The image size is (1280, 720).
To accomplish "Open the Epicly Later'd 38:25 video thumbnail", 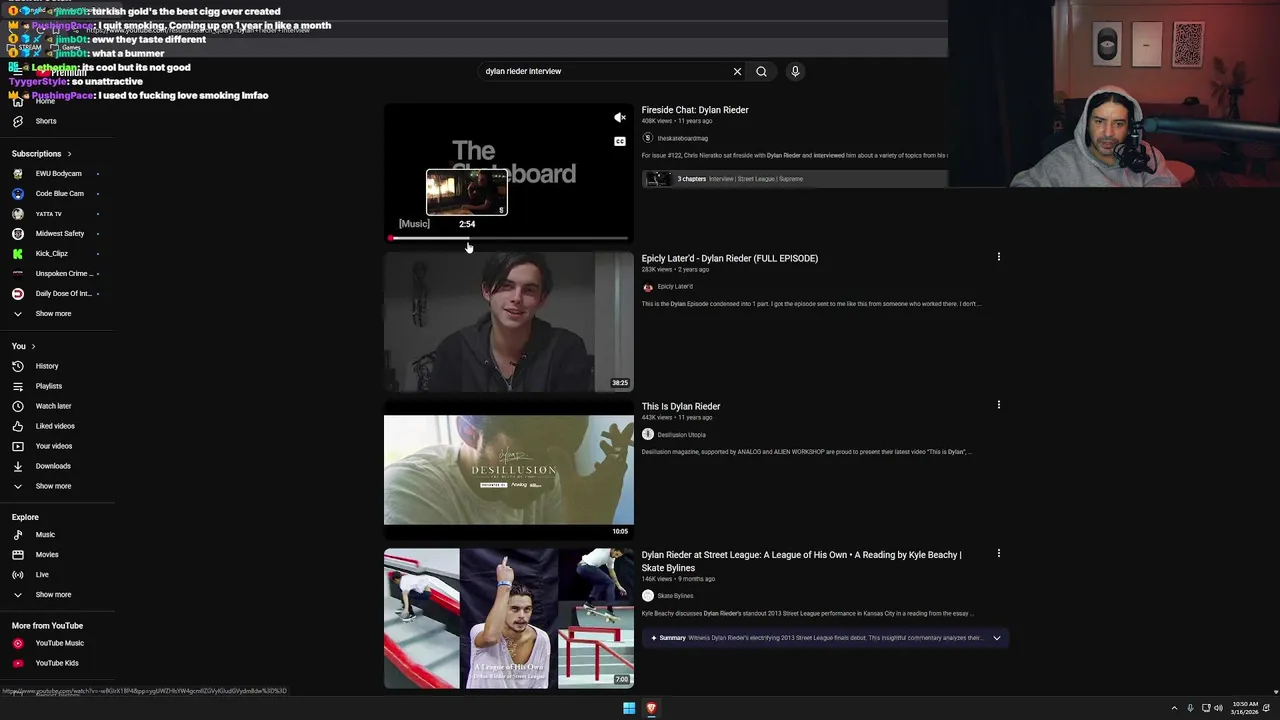I will coord(509,322).
